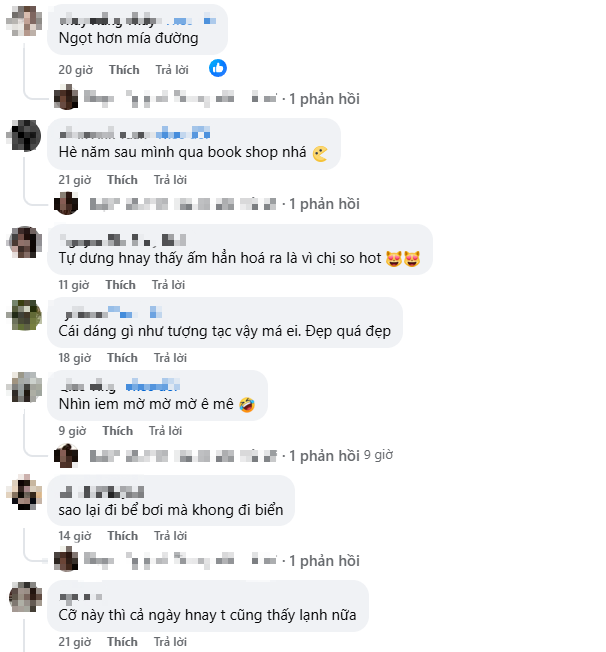Reply to 'Hè năm sau' comment
The image size is (606, 652).
click(172, 180)
